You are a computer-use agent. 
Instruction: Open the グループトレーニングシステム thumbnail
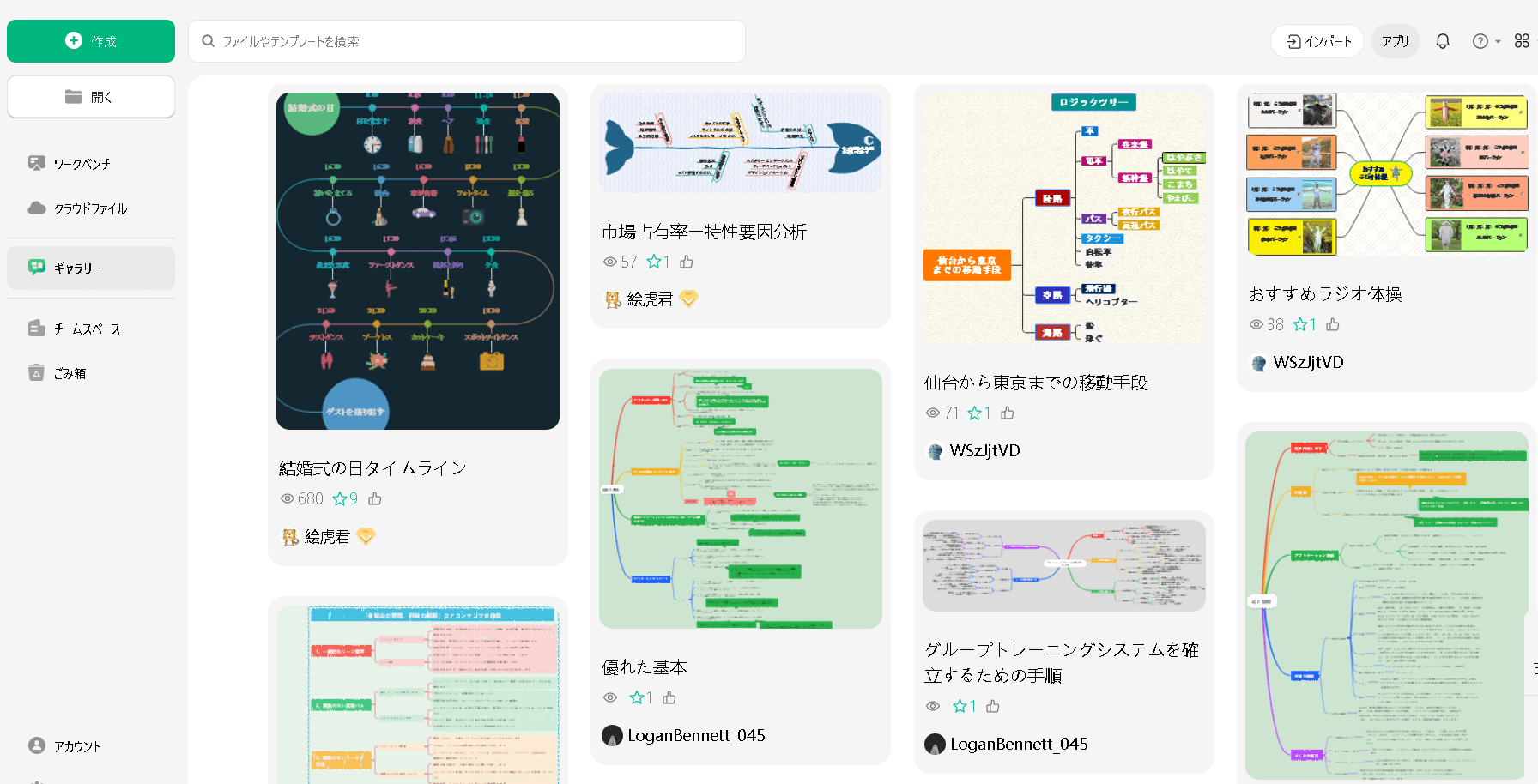[1064, 565]
